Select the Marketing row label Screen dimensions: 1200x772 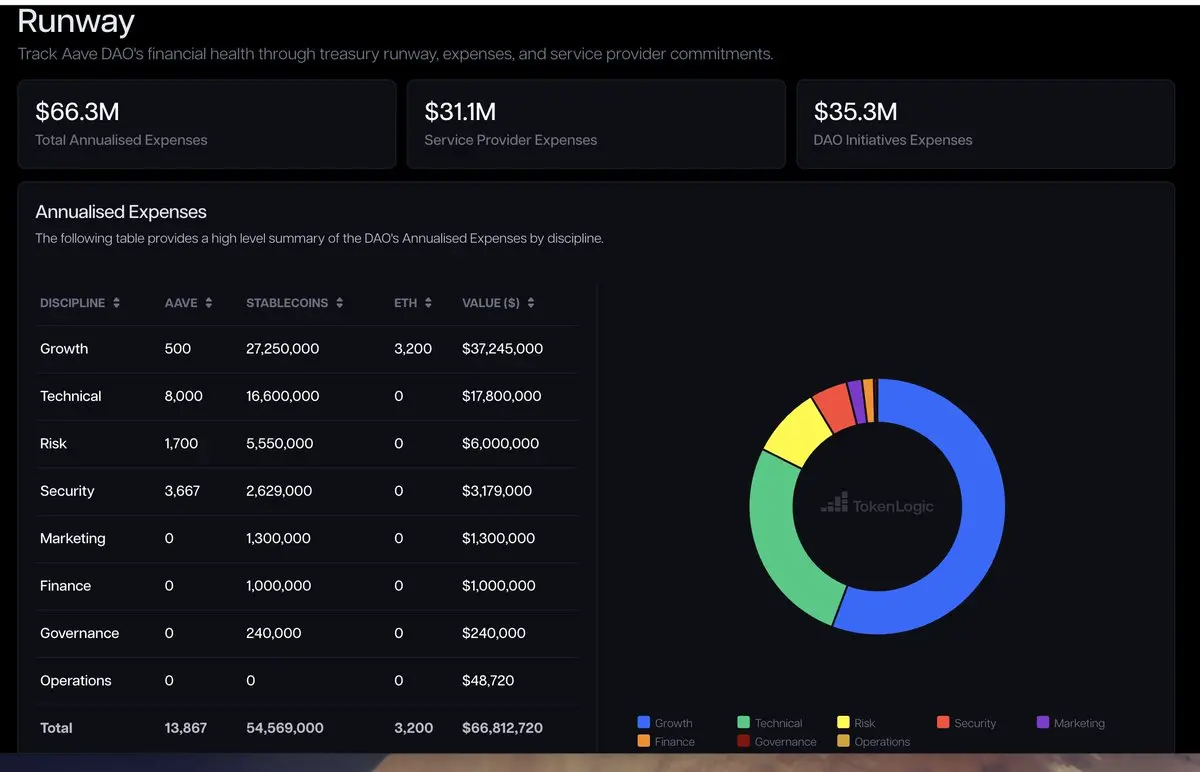pos(72,538)
